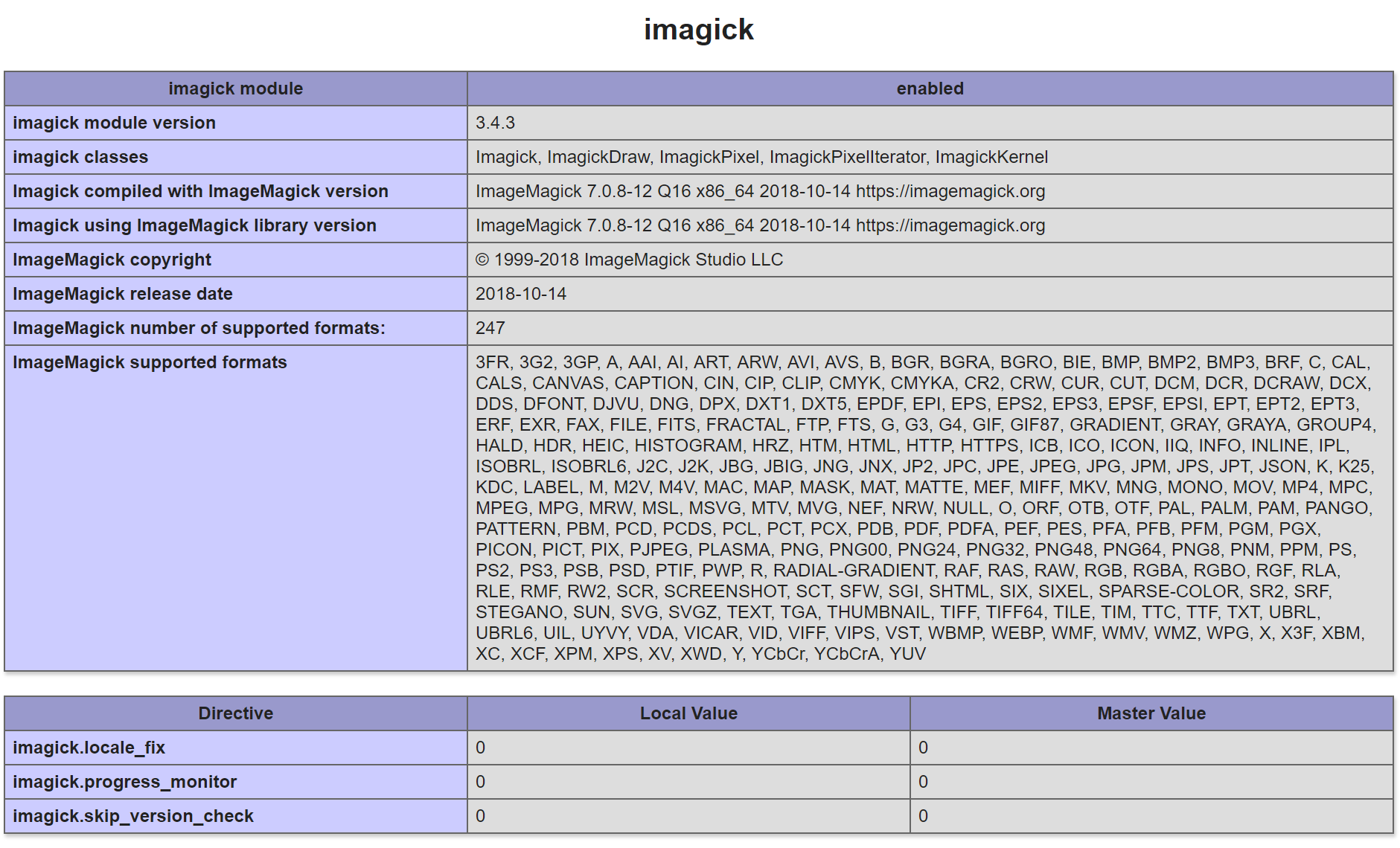Select 'ImageMagick number of supported formats:' label

[199, 328]
